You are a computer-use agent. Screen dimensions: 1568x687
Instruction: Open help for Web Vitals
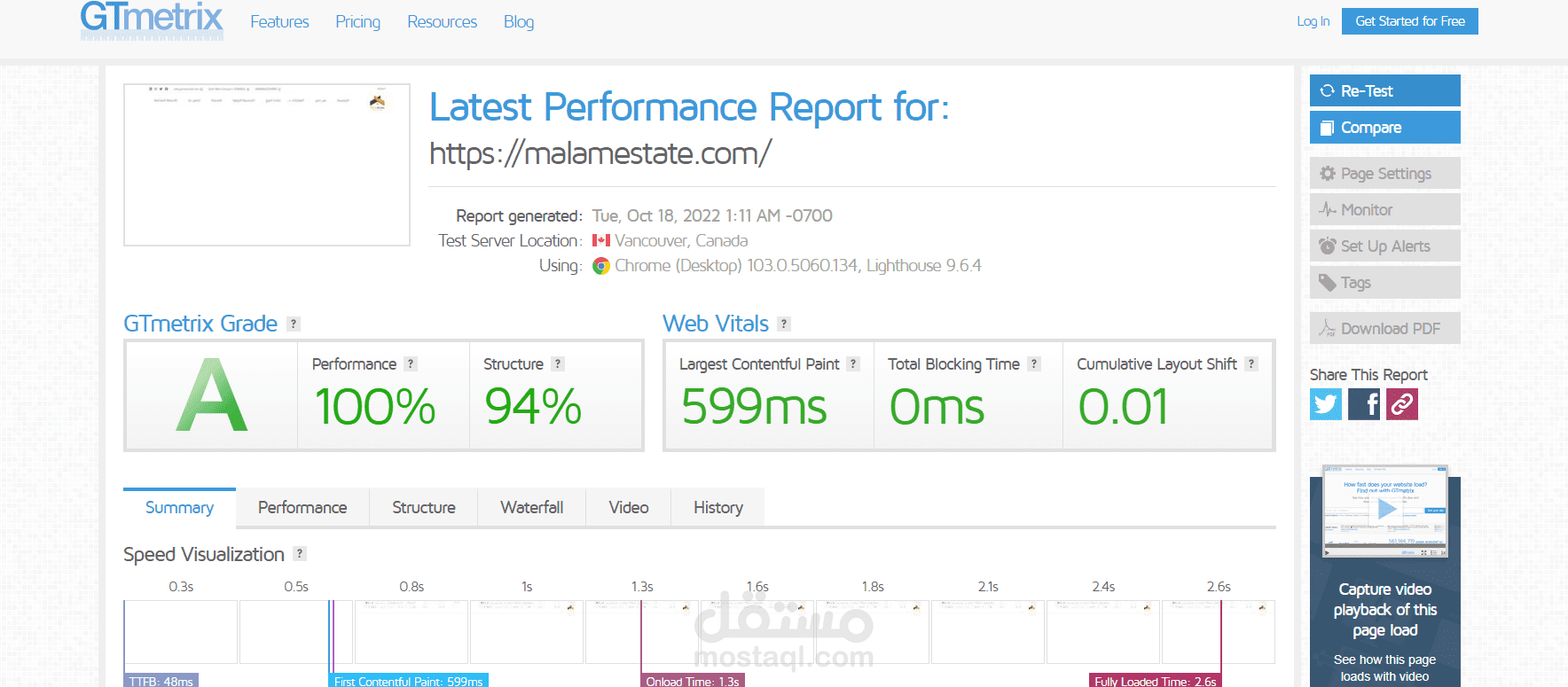coord(784,324)
